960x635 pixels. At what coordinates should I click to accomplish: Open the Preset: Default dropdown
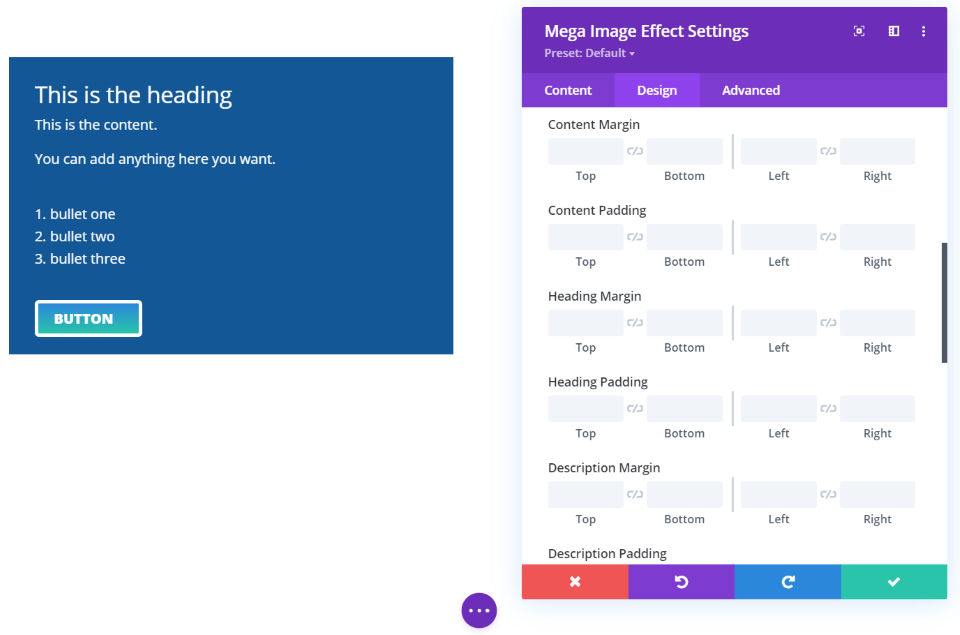pyautogui.click(x=589, y=53)
